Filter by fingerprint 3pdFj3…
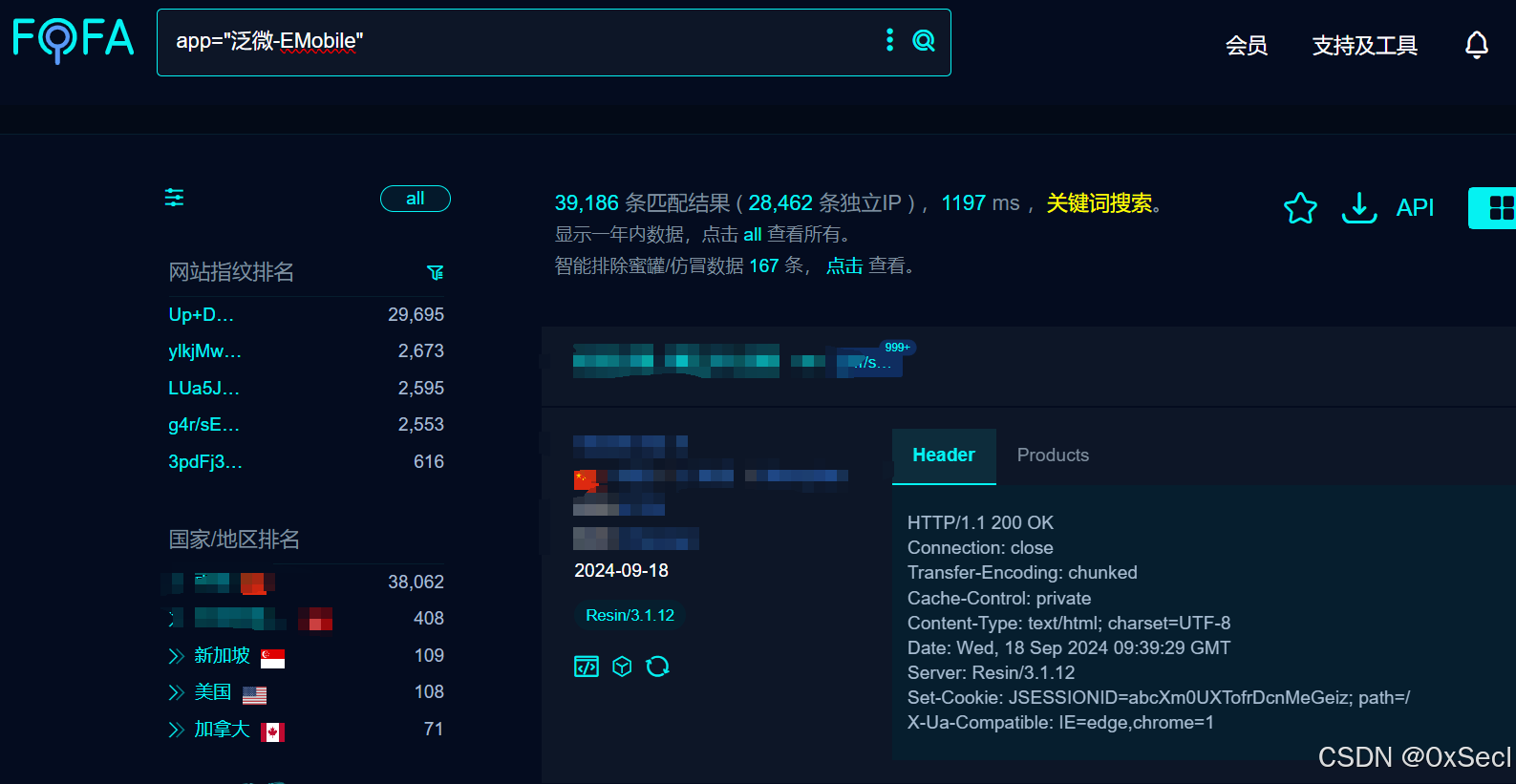Viewport: 1516px width, 784px height. (205, 461)
